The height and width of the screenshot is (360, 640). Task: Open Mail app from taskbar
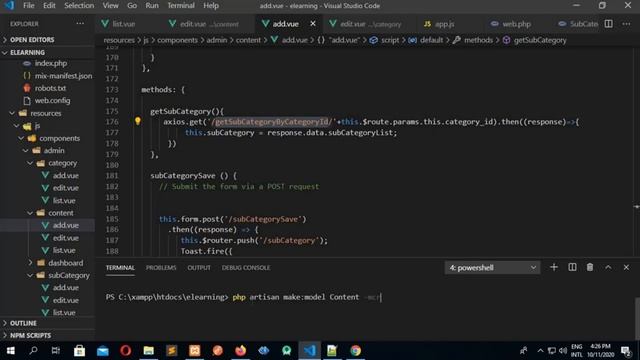point(102,351)
